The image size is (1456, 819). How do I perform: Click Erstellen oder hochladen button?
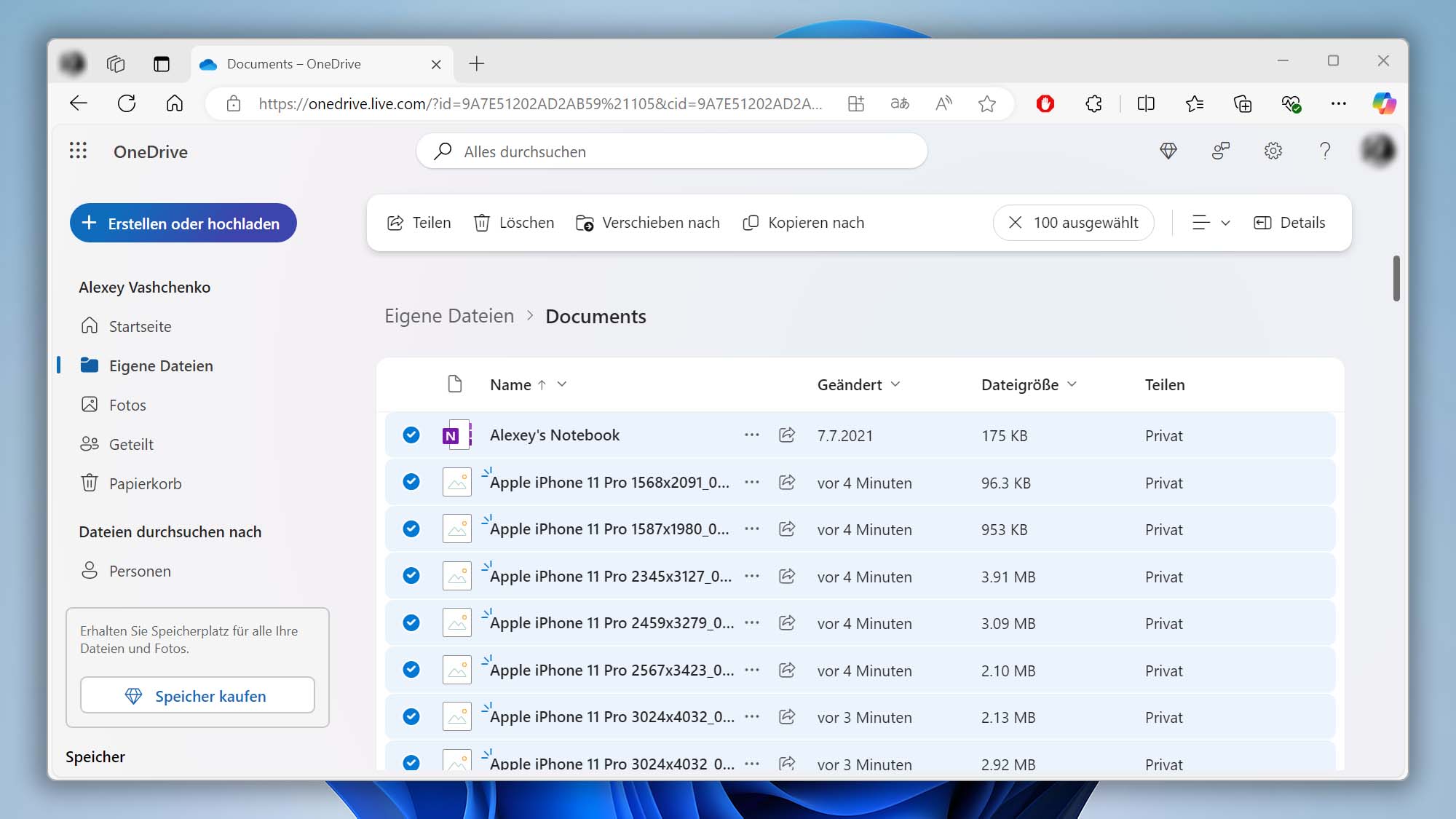183,223
